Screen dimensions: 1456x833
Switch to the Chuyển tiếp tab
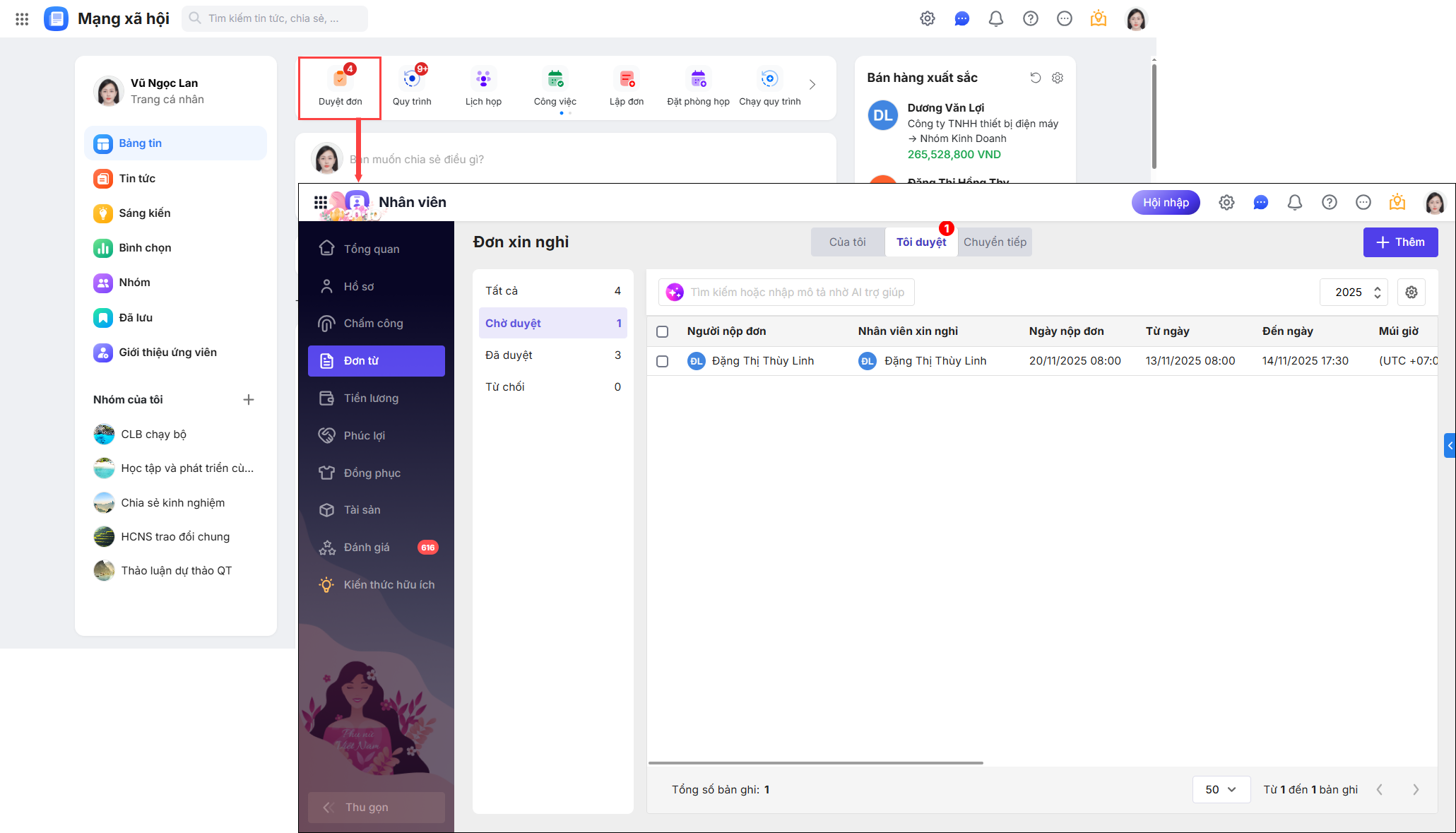[x=995, y=242]
